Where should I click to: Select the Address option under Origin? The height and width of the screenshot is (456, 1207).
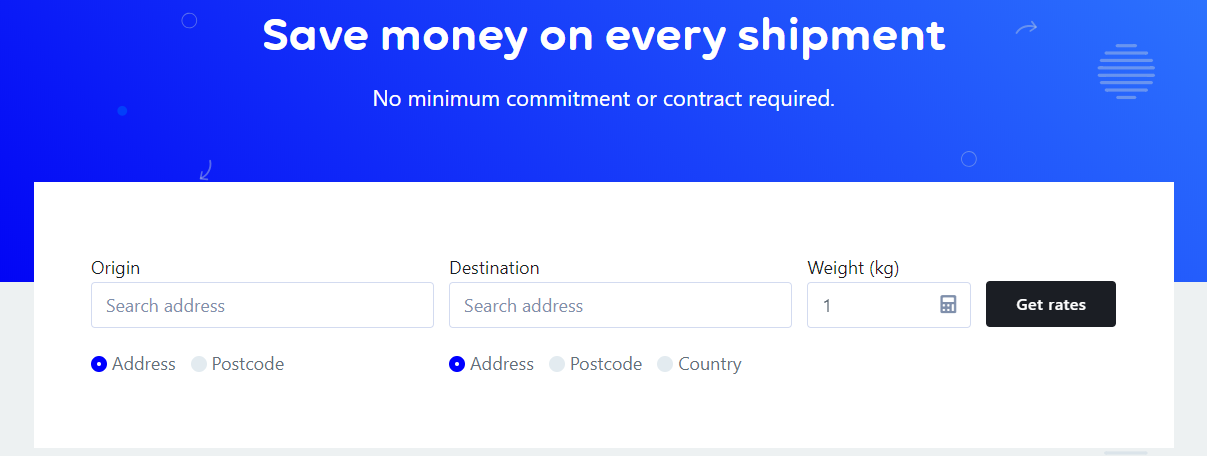pos(134,364)
